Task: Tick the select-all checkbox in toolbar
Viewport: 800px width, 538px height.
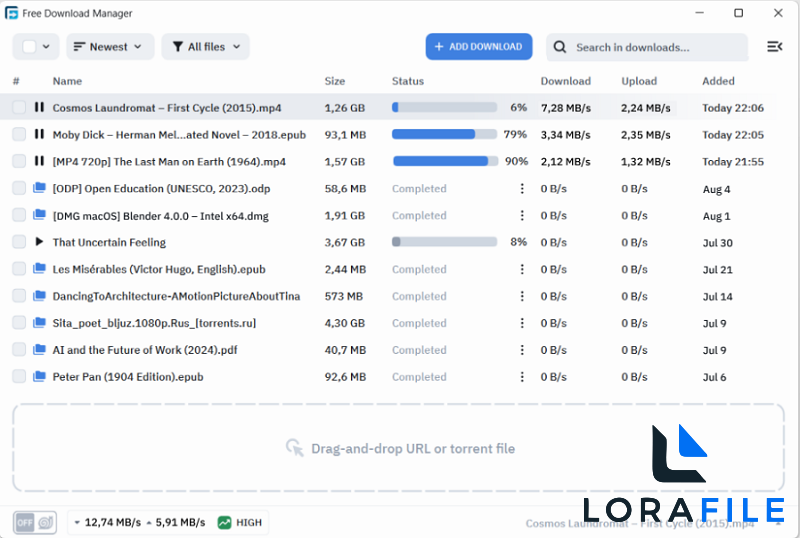Action: coord(30,47)
